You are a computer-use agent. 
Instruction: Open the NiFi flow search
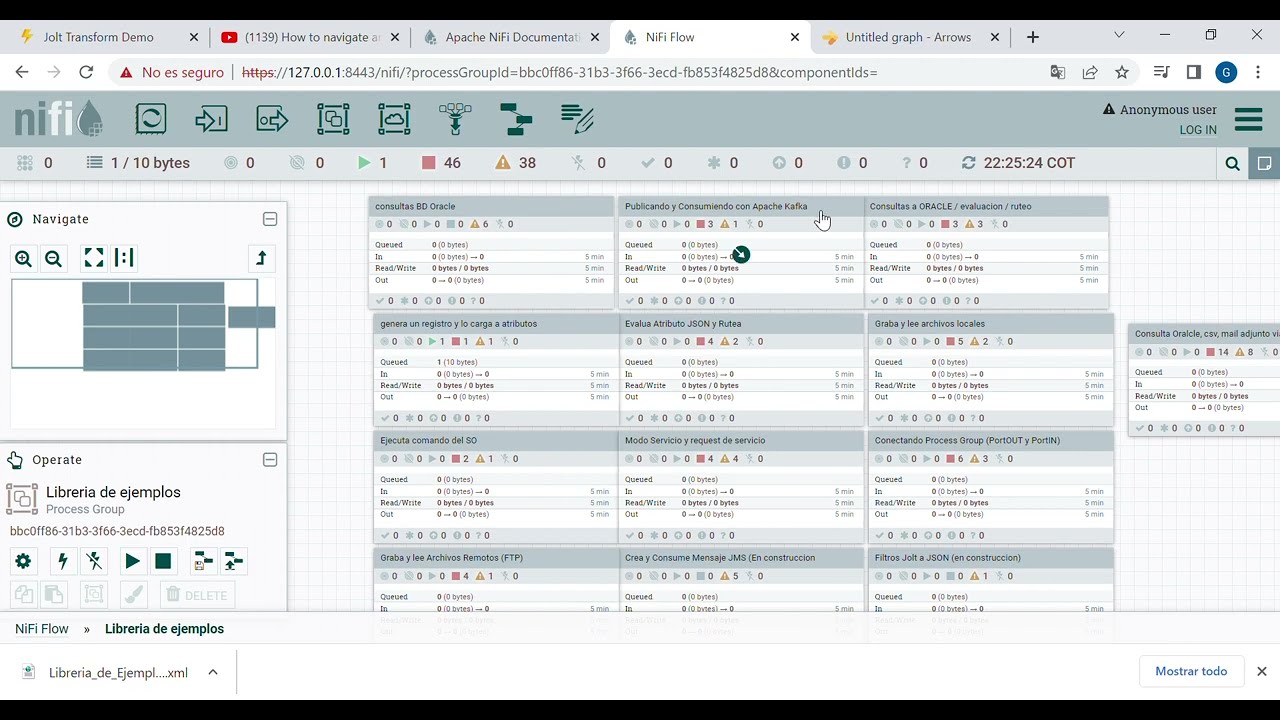pyautogui.click(x=1232, y=163)
